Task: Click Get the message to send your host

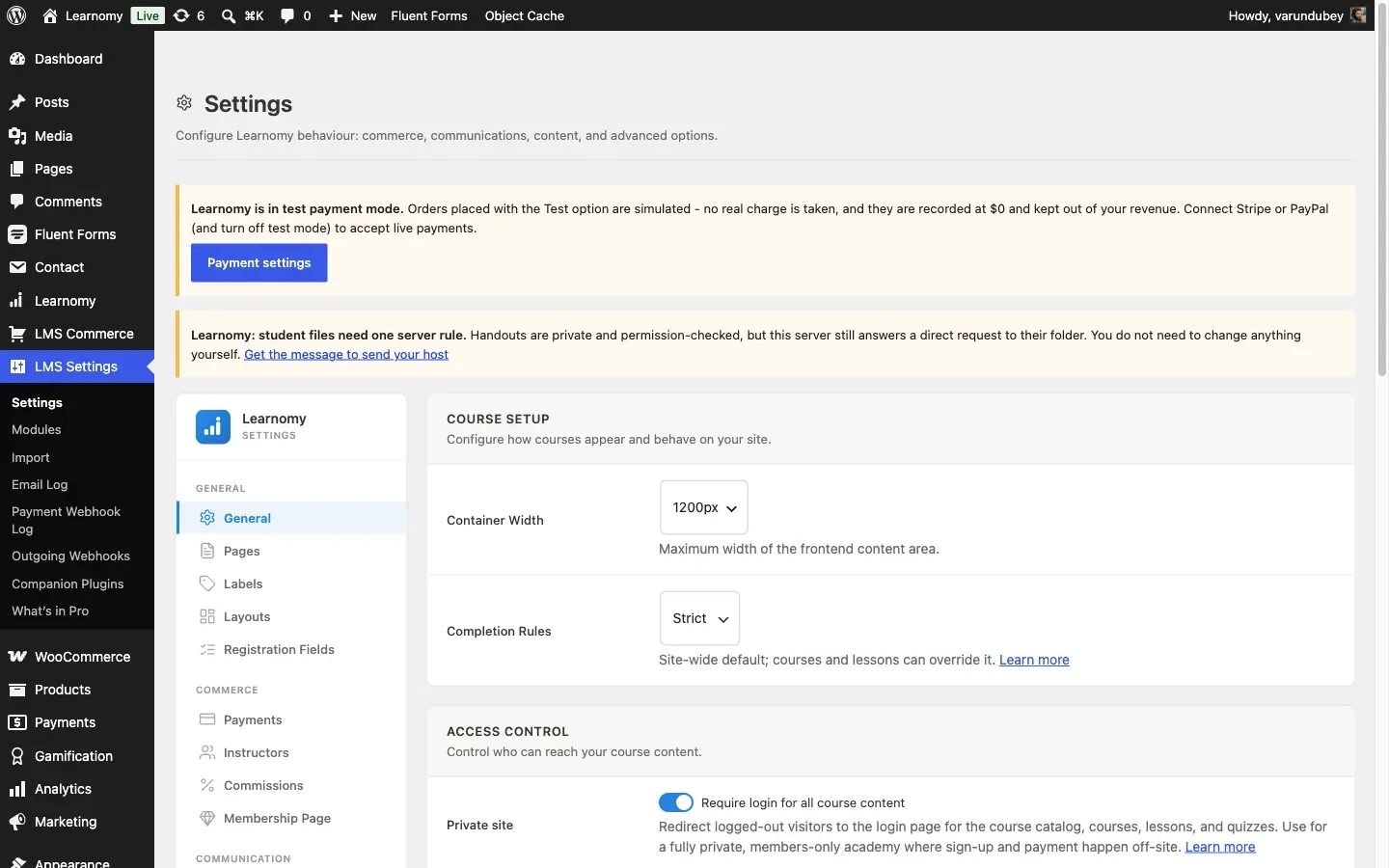Action: [346, 354]
